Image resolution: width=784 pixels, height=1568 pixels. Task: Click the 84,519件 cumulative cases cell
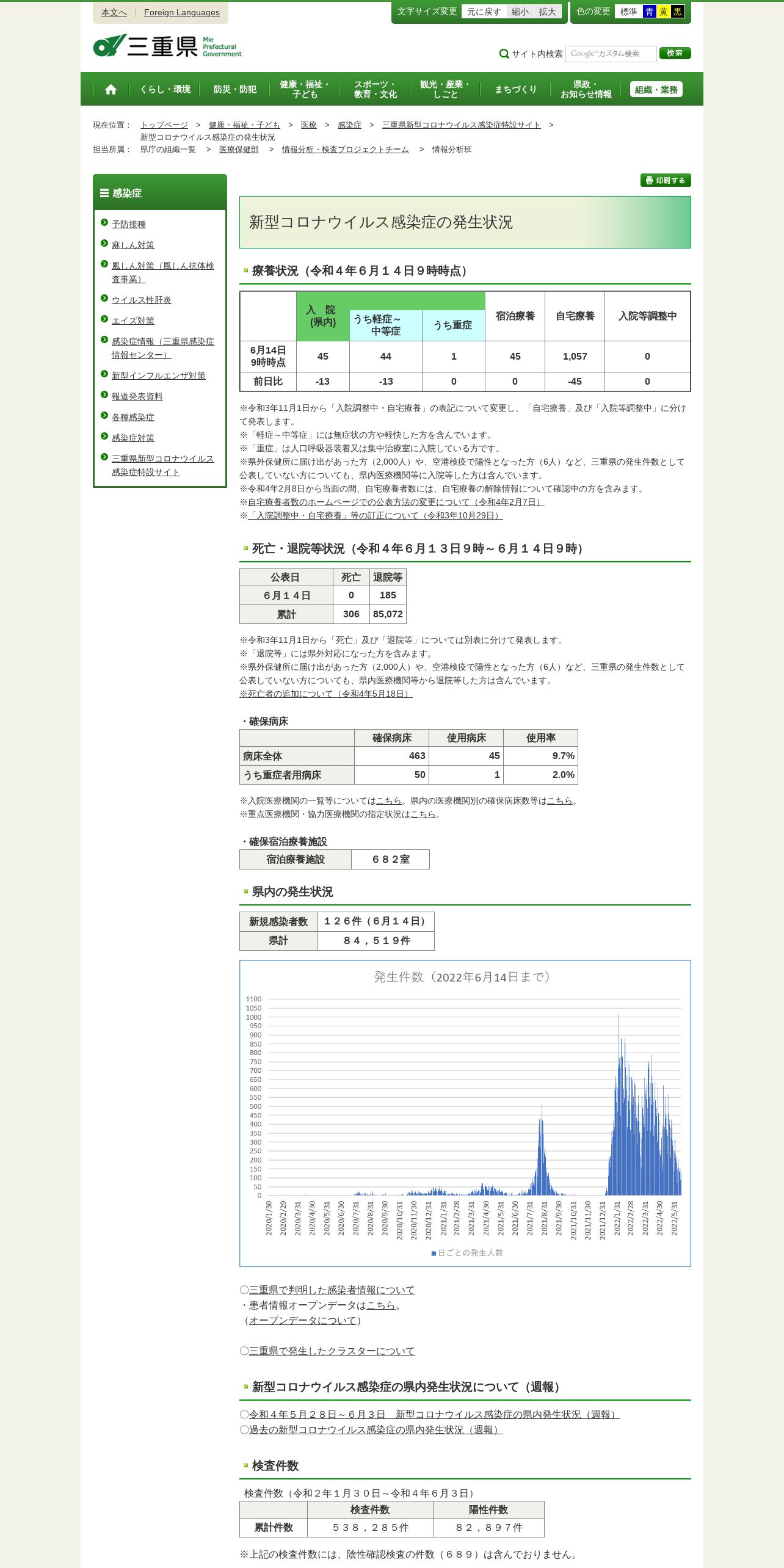pyautogui.click(x=376, y=940)
